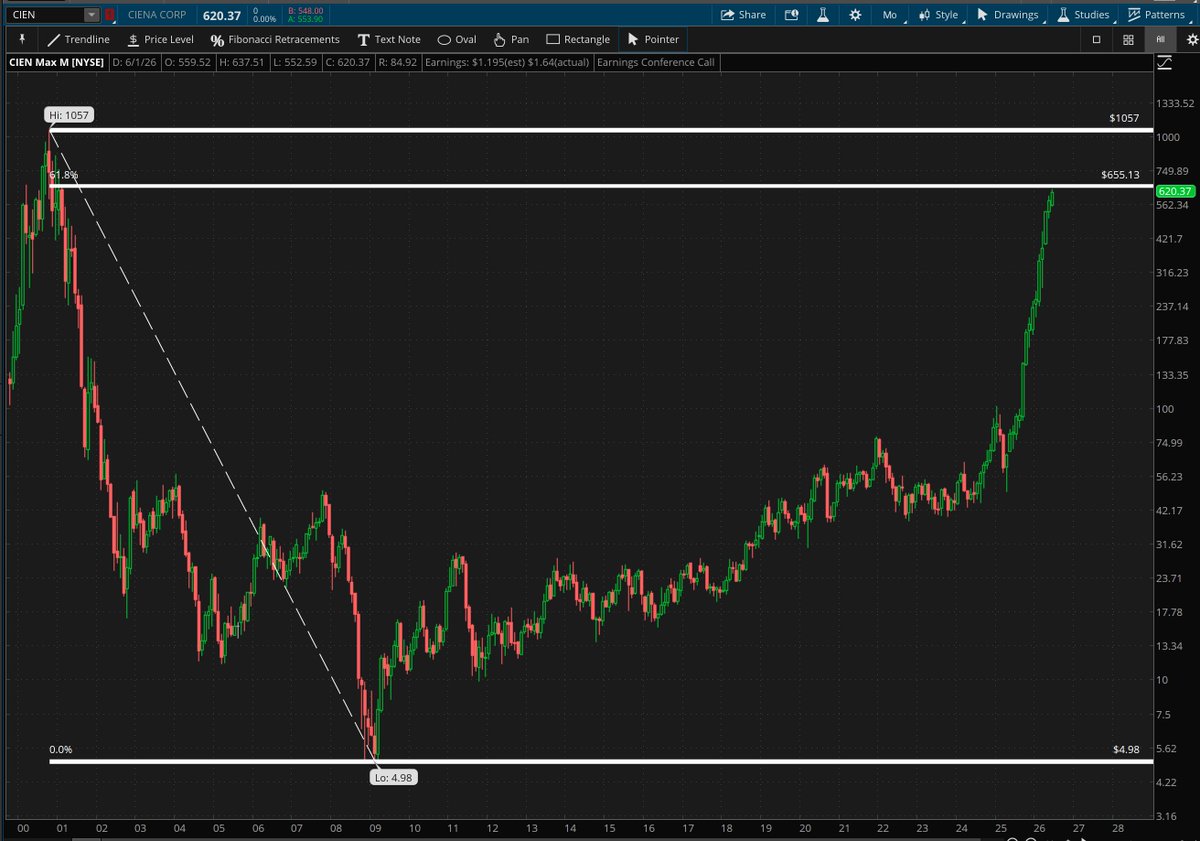This screenshot has width=1200, height=841.
Task: Pick the Oval drawing tool
Action: (457, 39)
